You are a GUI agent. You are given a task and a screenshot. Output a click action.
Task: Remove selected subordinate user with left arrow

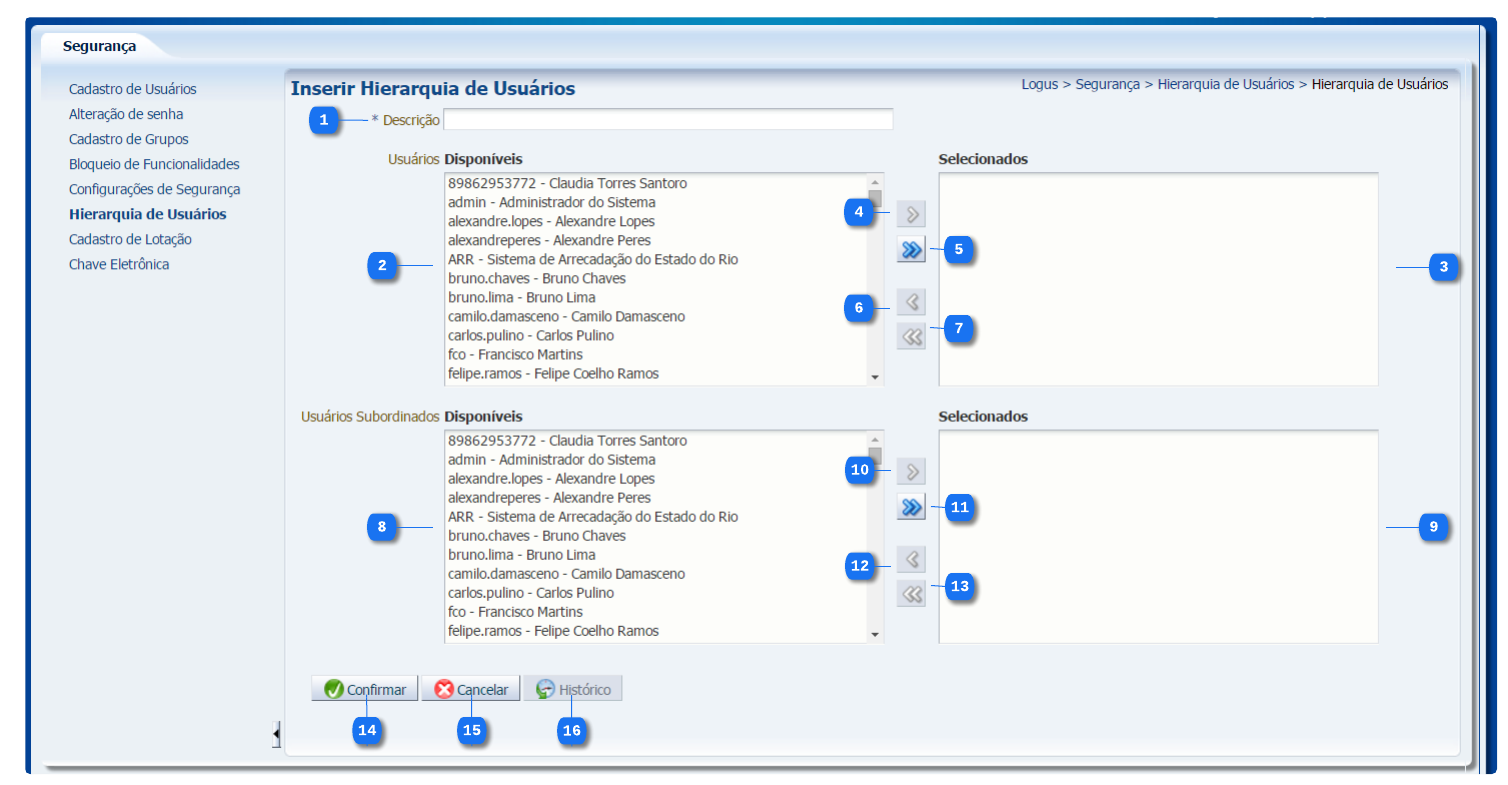[x=911, y=559]
